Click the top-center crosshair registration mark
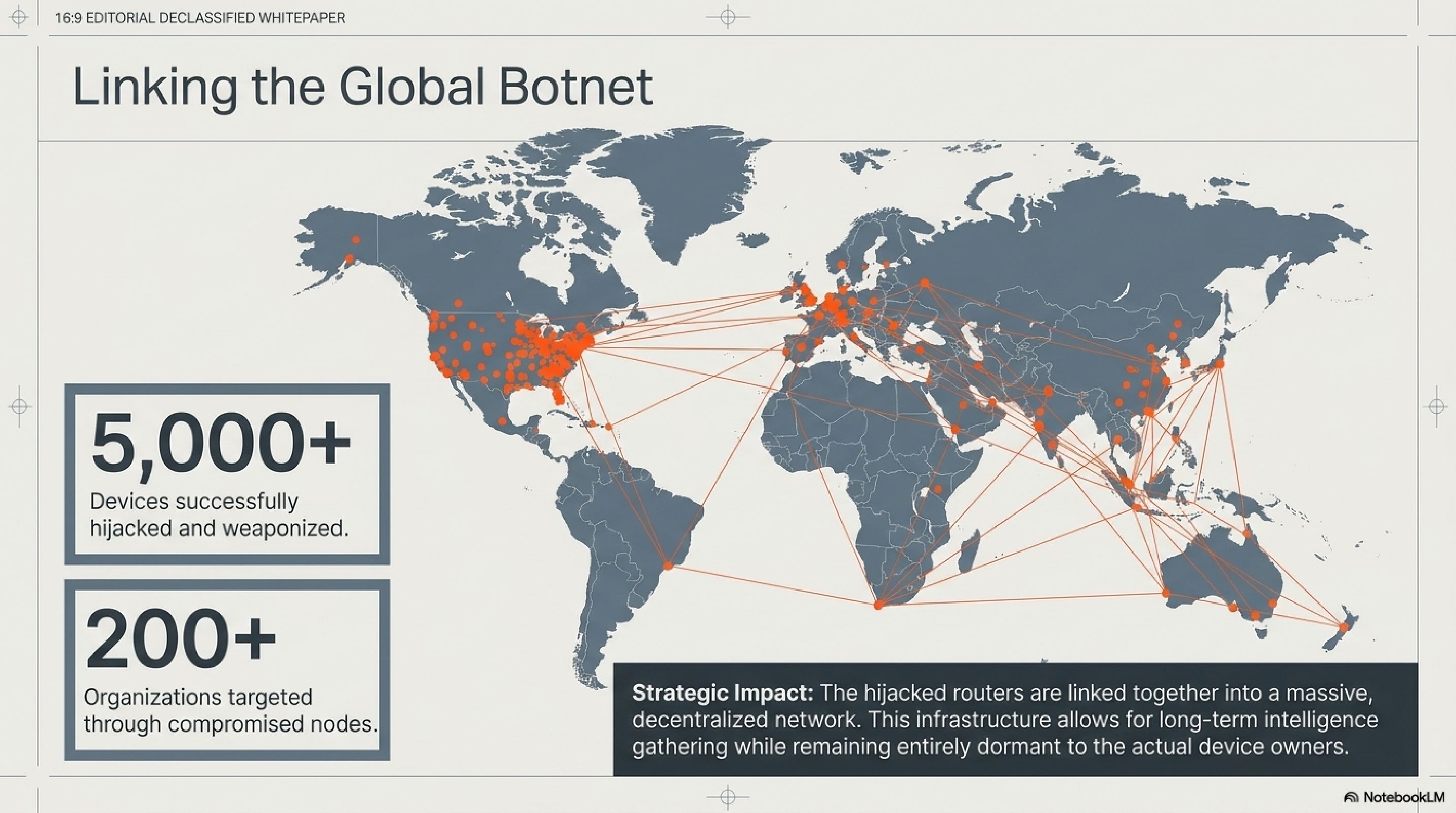Image resolution: width=1456 pixels, height=813 pixels. point(728,17)
